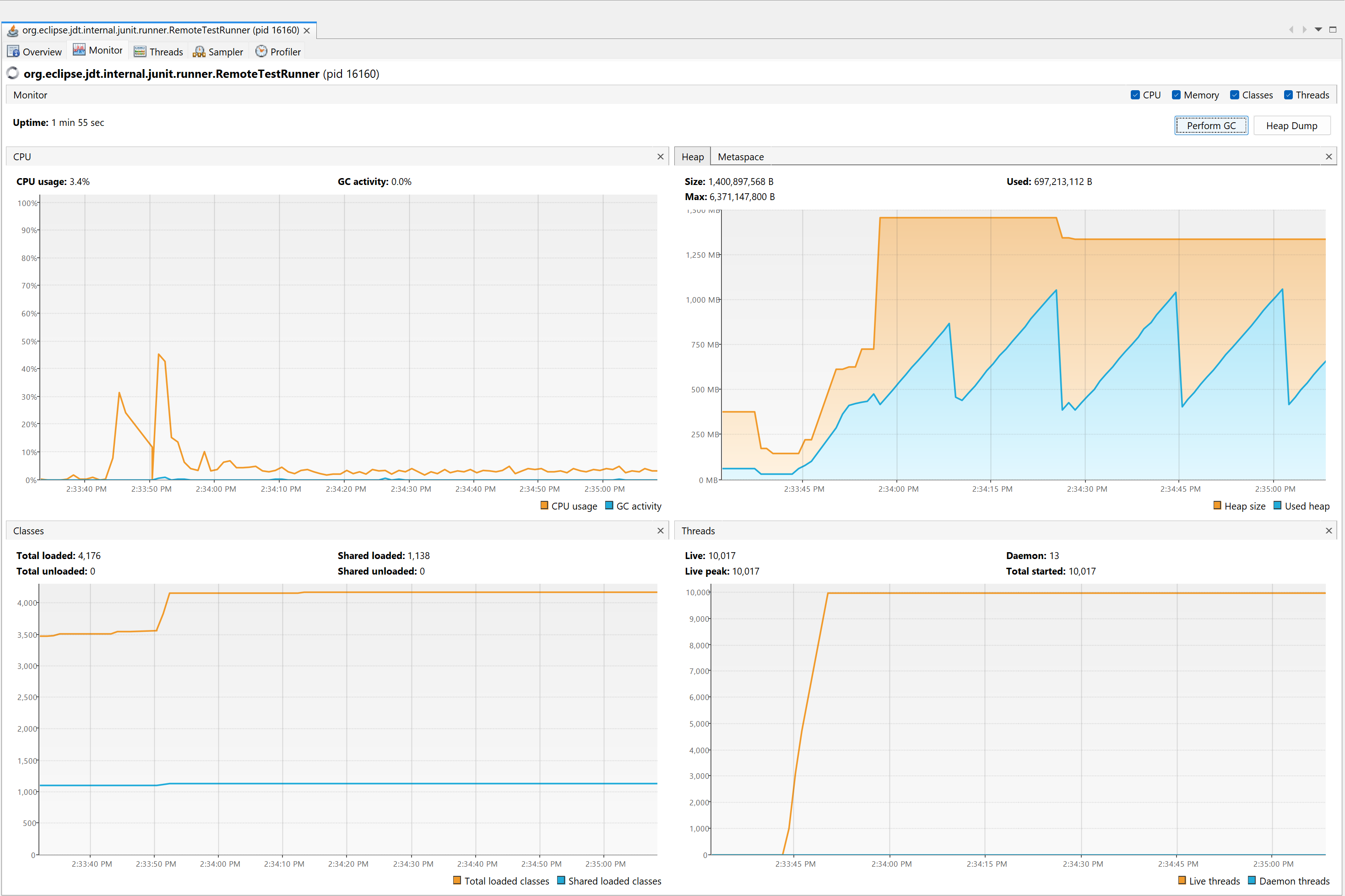Close the Heap graph panel
This screenshot has height=896, width=1345.
click(x=1329, y=157)
